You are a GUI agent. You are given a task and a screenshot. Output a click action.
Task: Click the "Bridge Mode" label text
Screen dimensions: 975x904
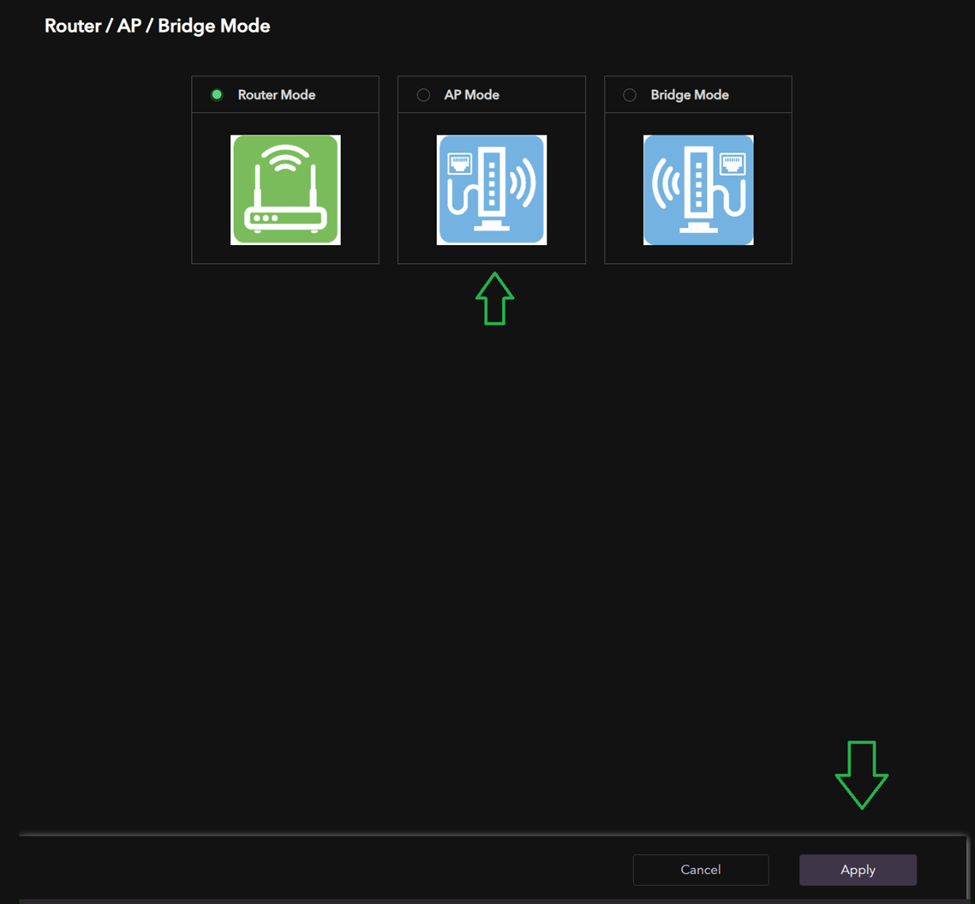[689, 95]
